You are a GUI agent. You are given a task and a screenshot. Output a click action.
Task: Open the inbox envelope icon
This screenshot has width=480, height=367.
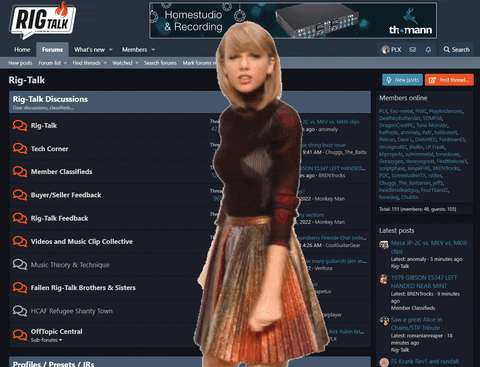(413, 50)
